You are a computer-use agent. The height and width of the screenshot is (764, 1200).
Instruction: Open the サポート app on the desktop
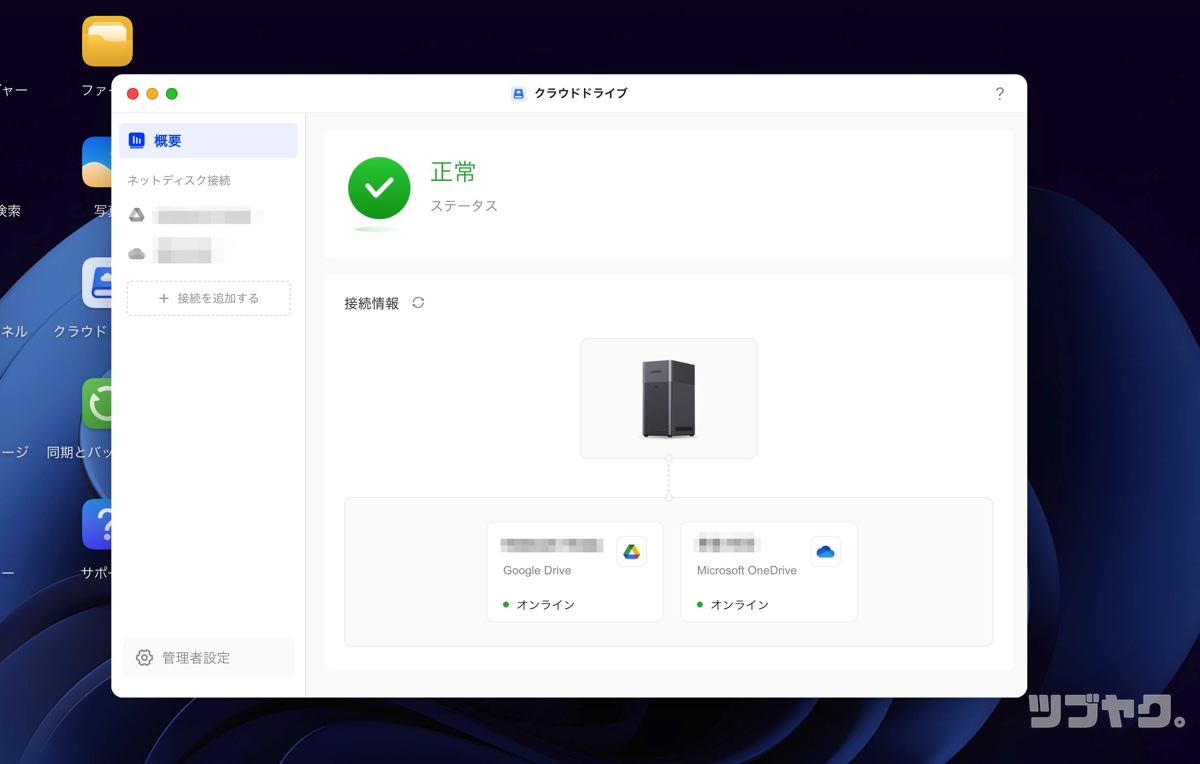click(97, 525)
